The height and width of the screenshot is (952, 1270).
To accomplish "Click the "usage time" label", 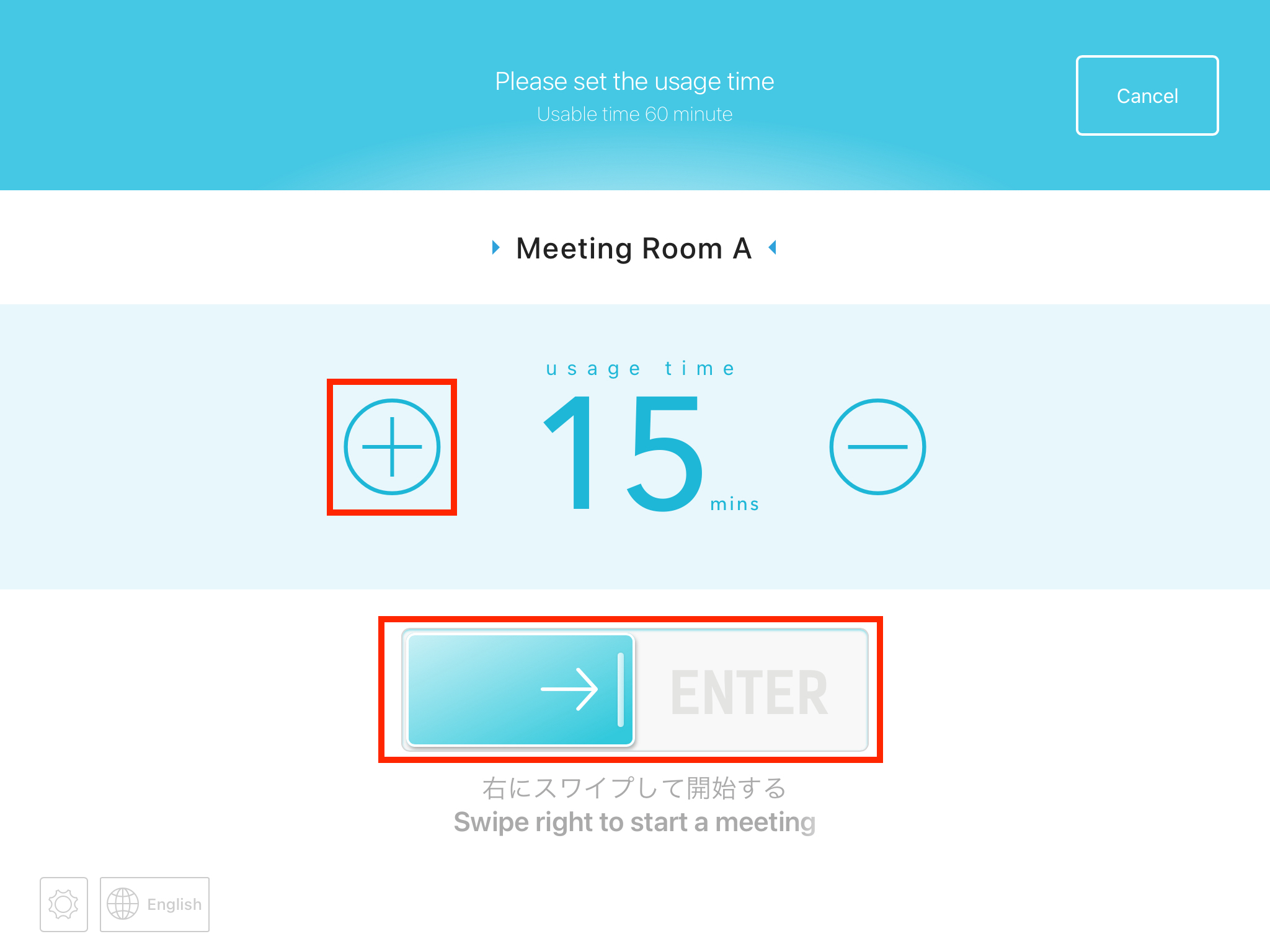I will [x=641, y=369].
